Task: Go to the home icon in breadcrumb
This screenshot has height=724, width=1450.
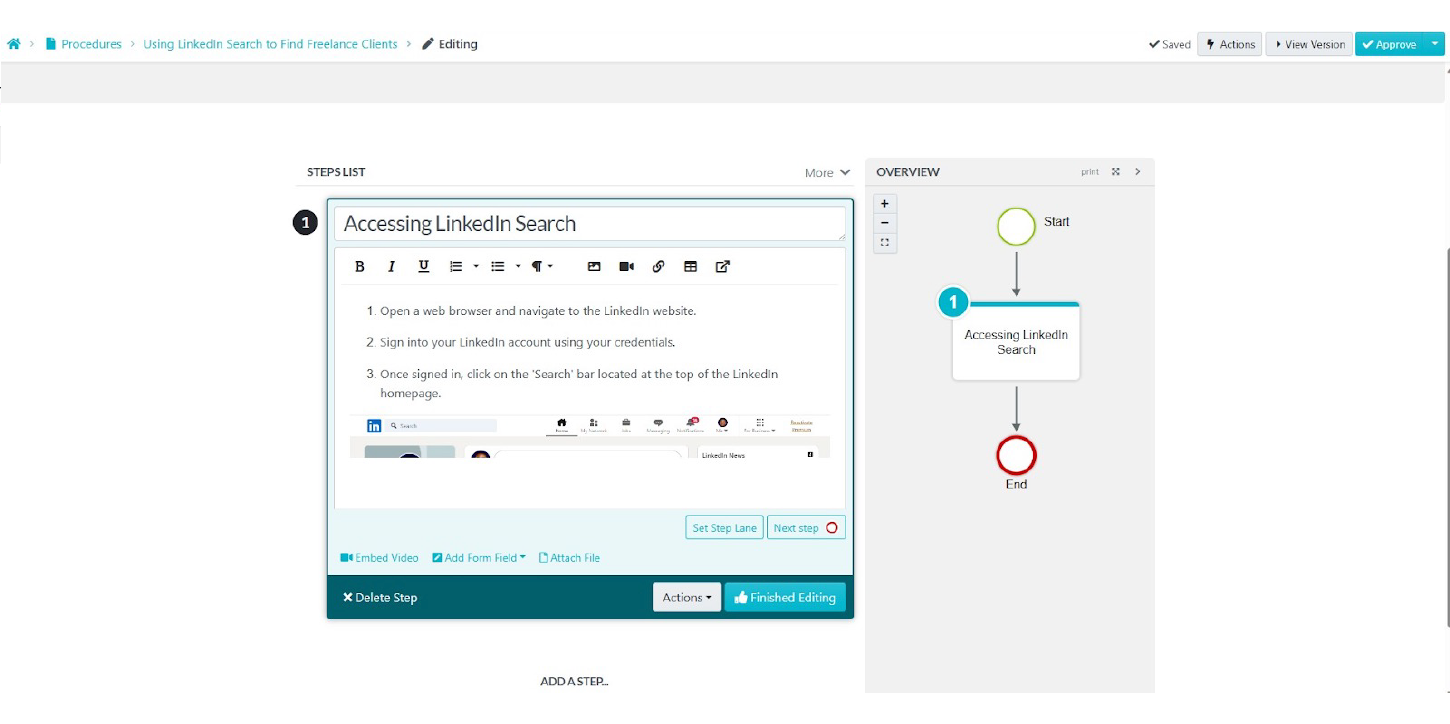Action: click(x=14, y=44)
